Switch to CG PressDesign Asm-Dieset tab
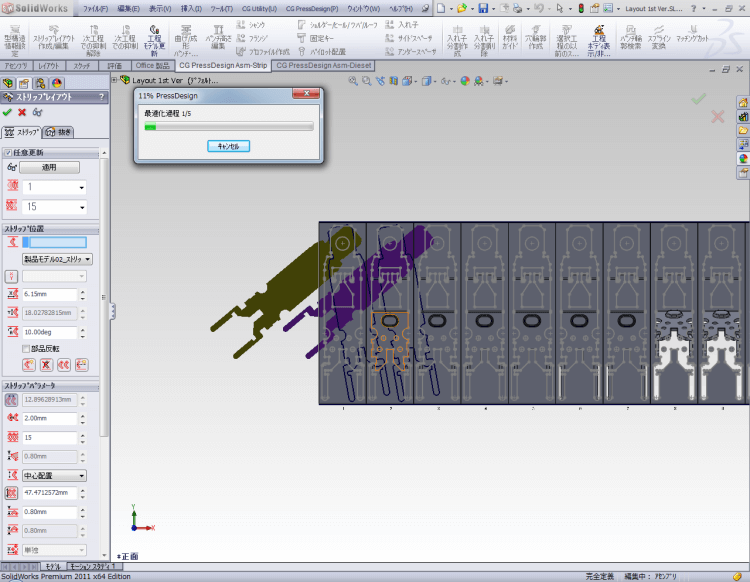 [324, 66]
